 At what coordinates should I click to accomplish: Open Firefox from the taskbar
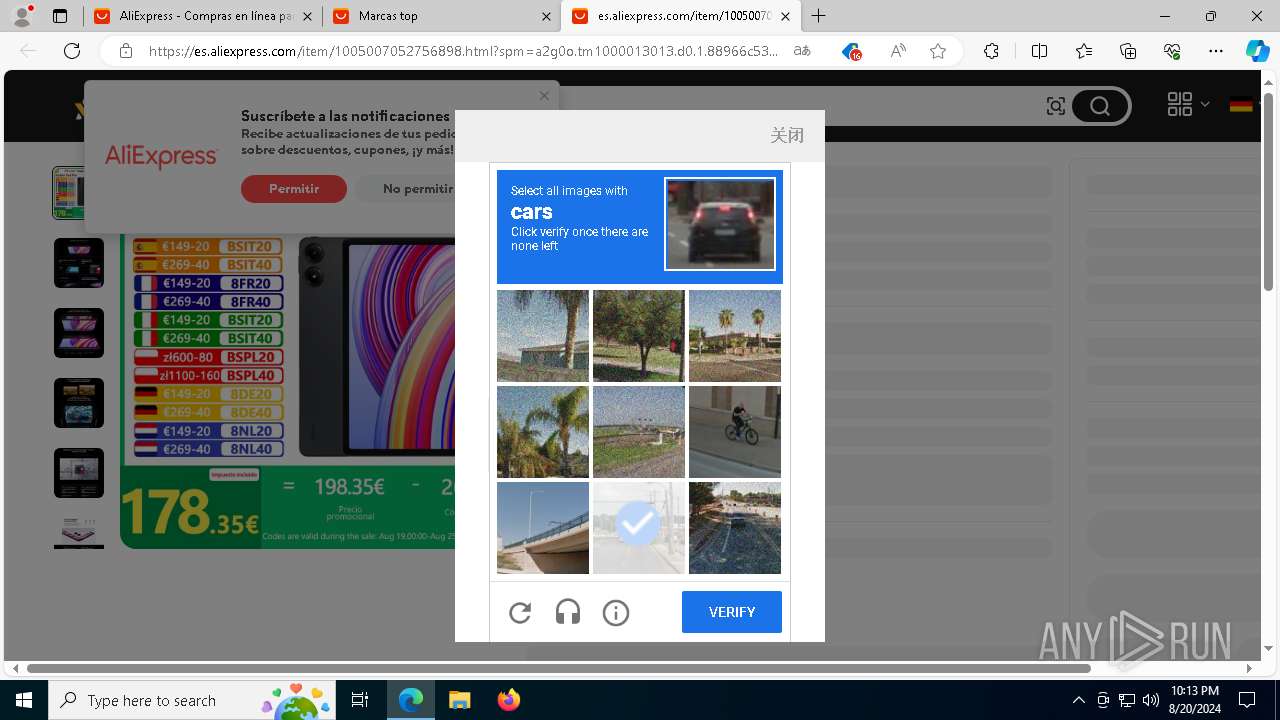pos(508,700)
